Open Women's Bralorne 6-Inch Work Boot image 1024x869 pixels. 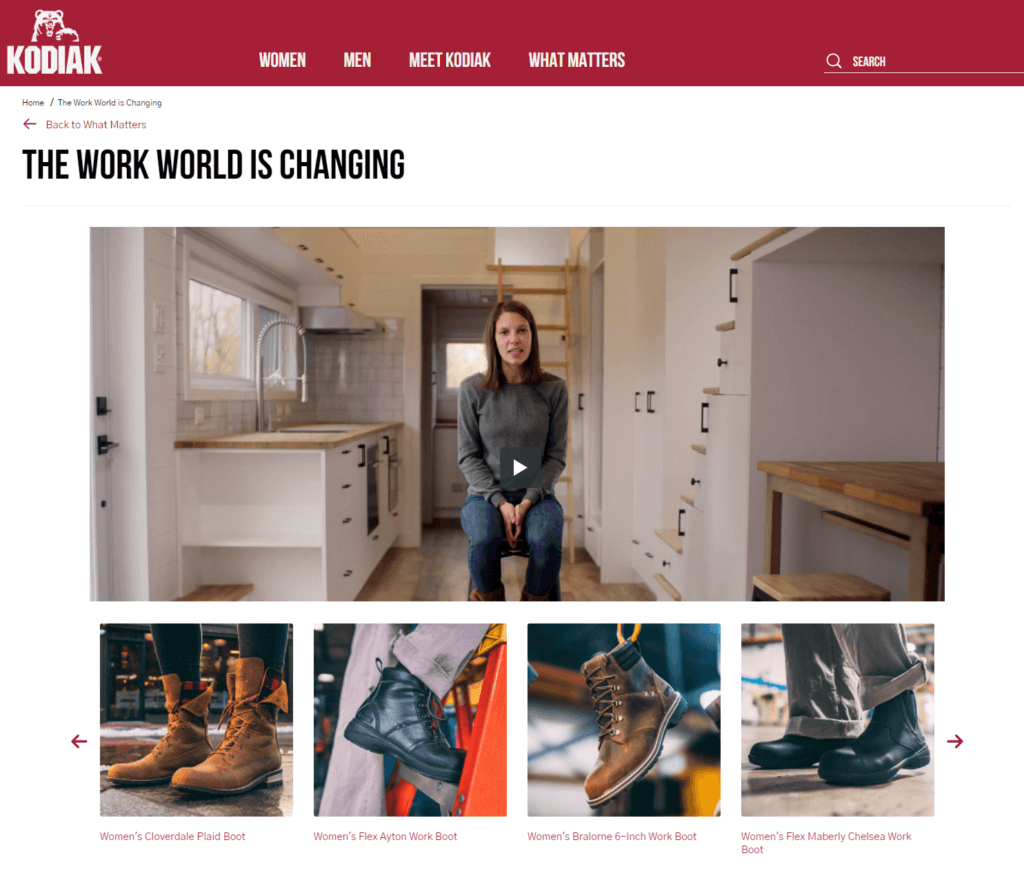(624, 719)
